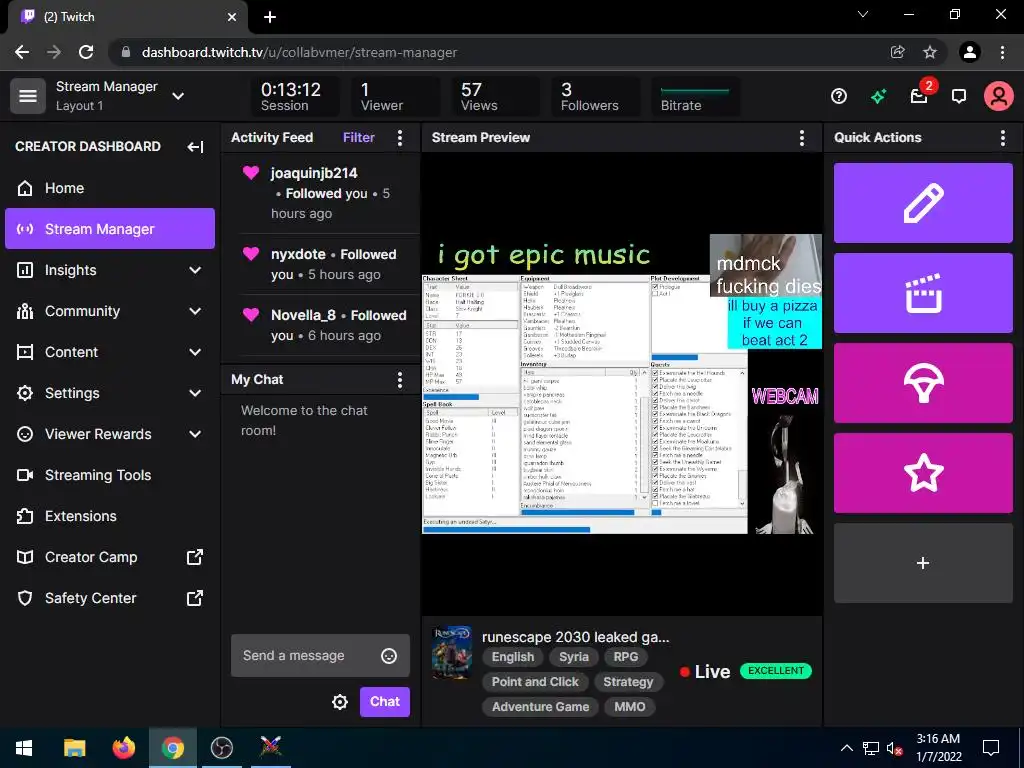Click the English stream tag
This screenshot has width=1024, height=768.
click(x=513, y=658)
